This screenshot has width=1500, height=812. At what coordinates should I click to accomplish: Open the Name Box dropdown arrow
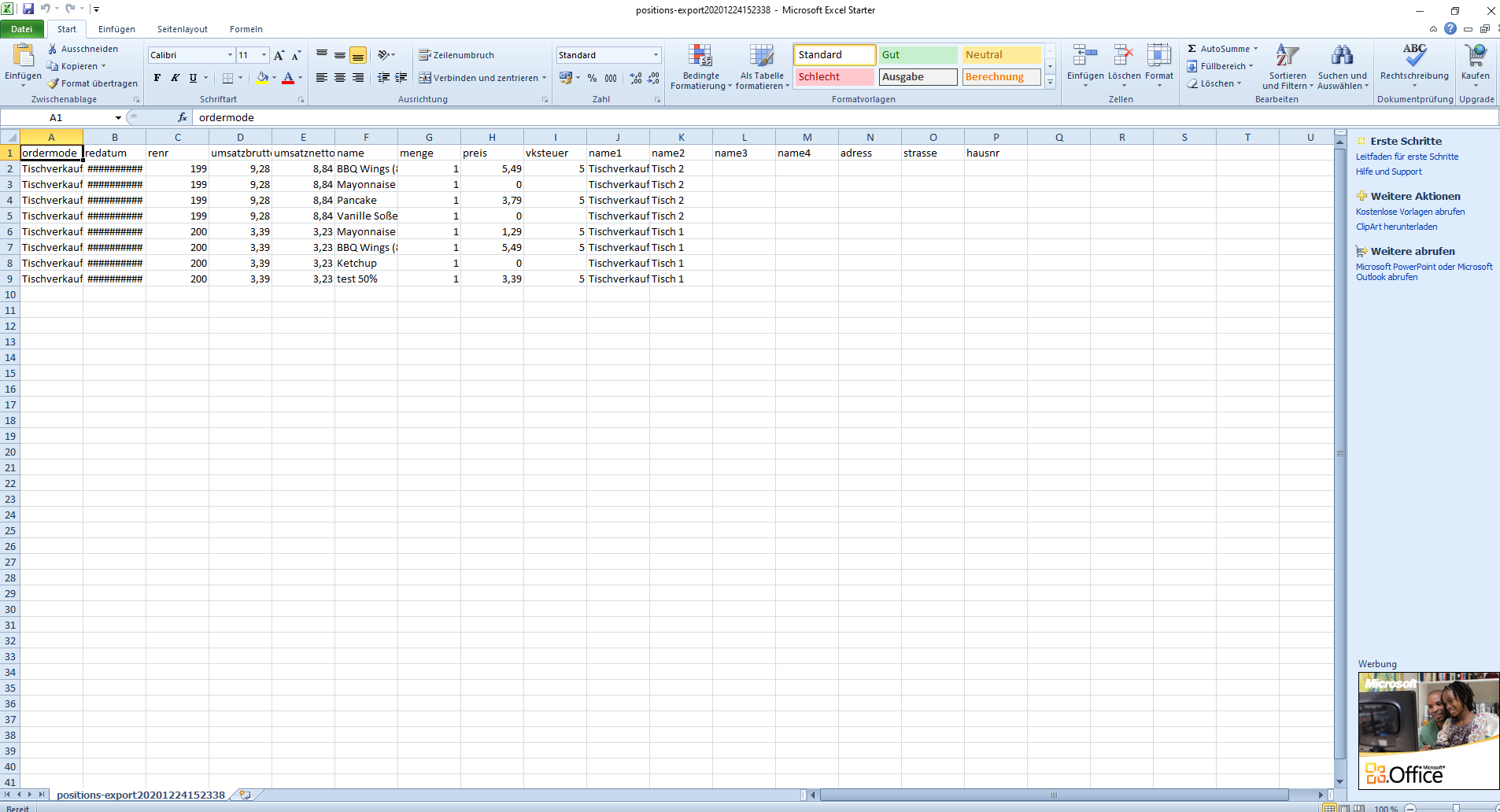point(118,118)
